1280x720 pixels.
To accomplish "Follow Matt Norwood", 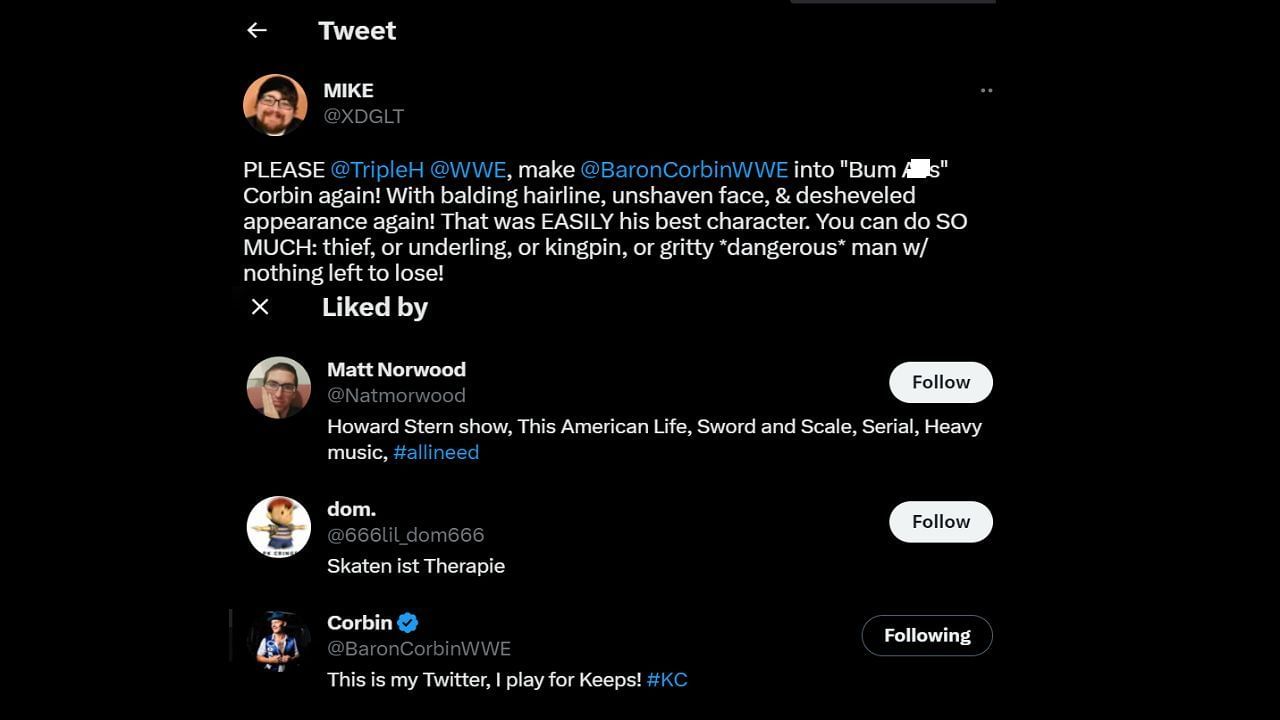I will point(940,382).
